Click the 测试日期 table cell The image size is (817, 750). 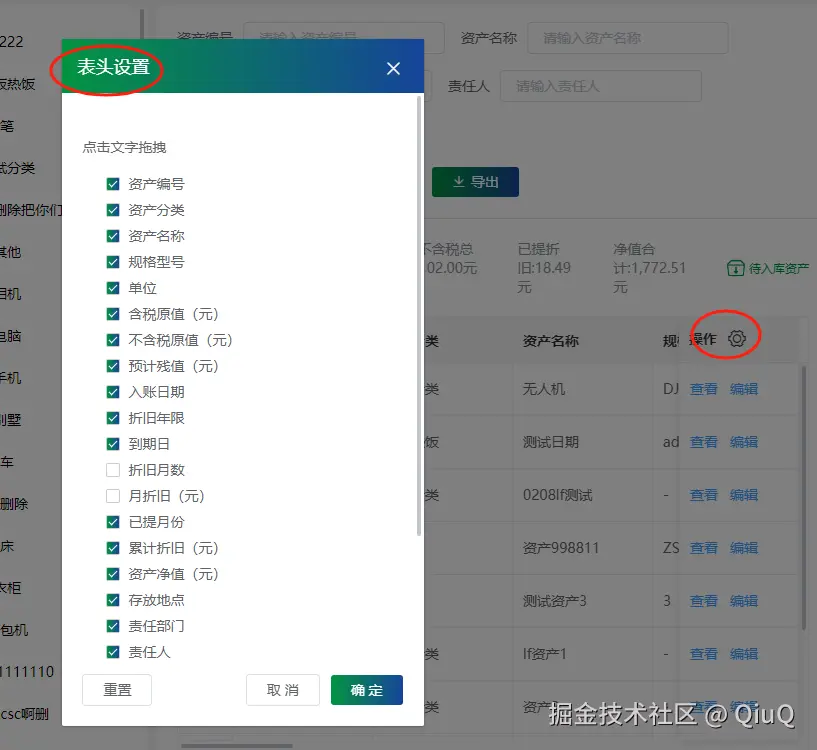551,442
